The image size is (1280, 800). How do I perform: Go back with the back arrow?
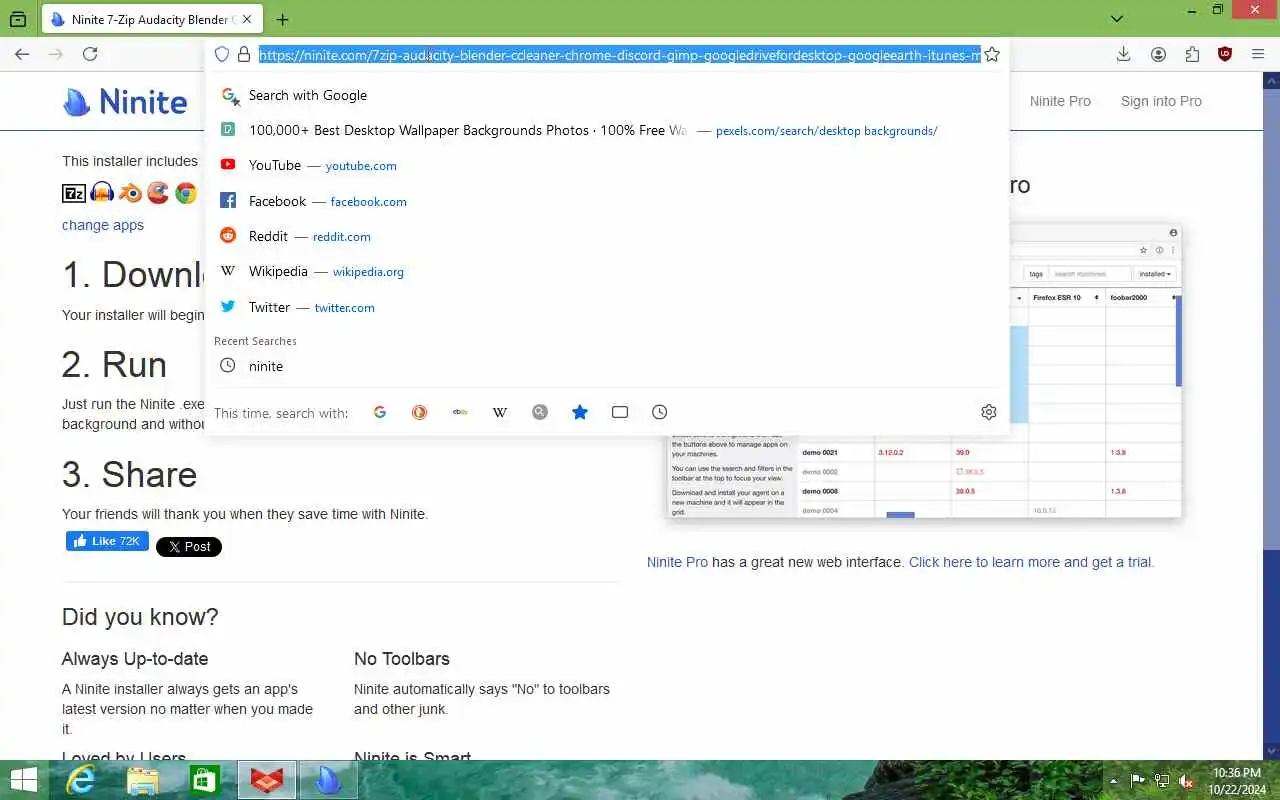22,54
